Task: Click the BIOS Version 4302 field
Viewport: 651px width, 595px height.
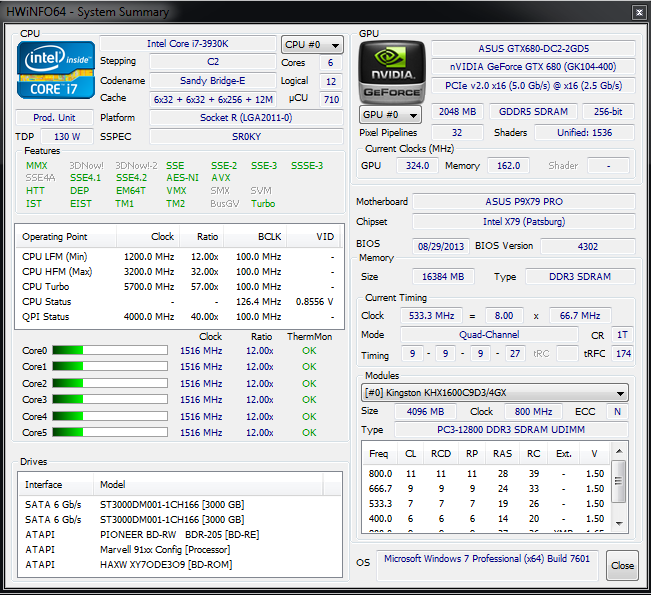Action: point(588,246)
